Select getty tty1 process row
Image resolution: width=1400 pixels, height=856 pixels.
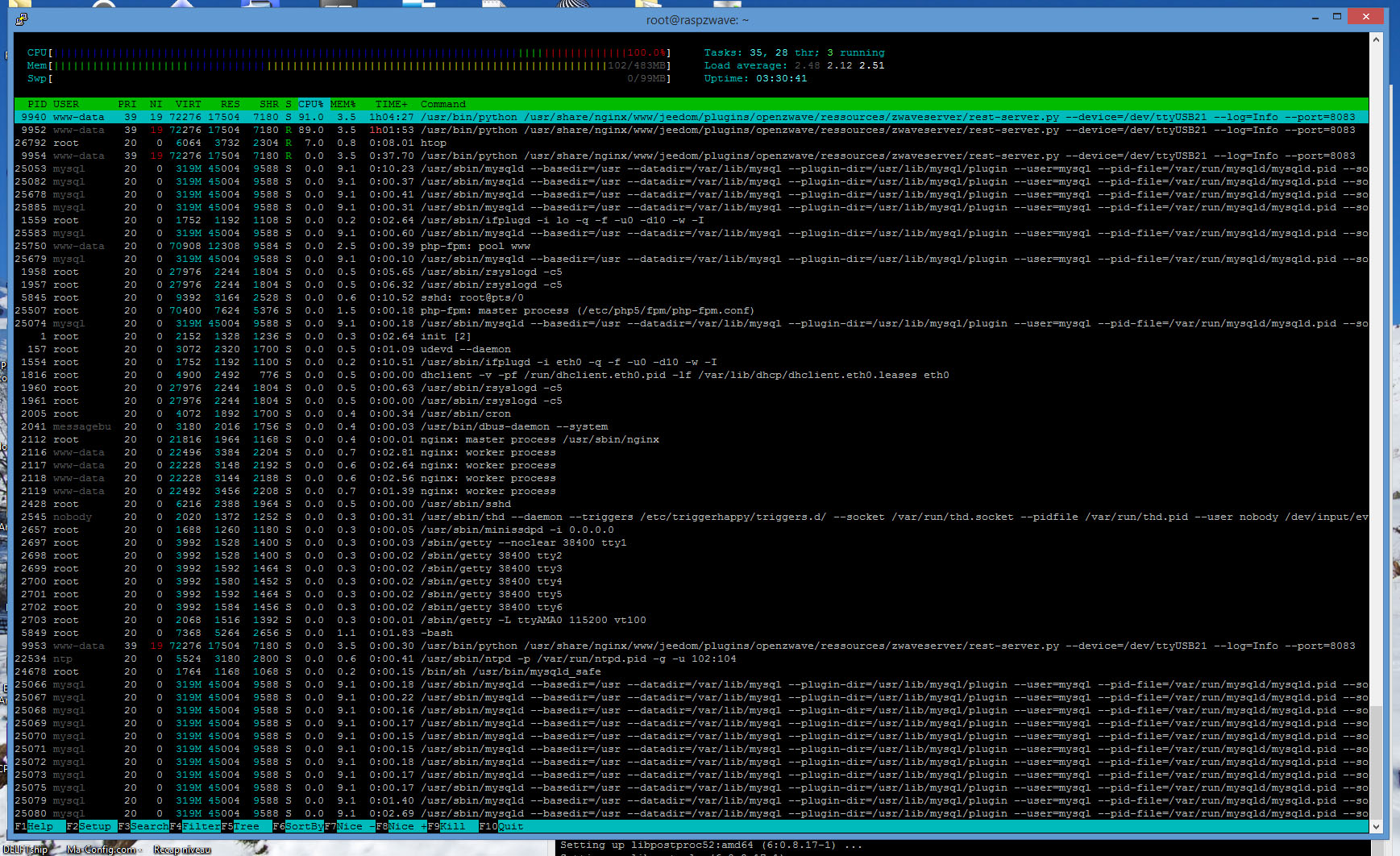pyautogui.click(x=691, y=542)
